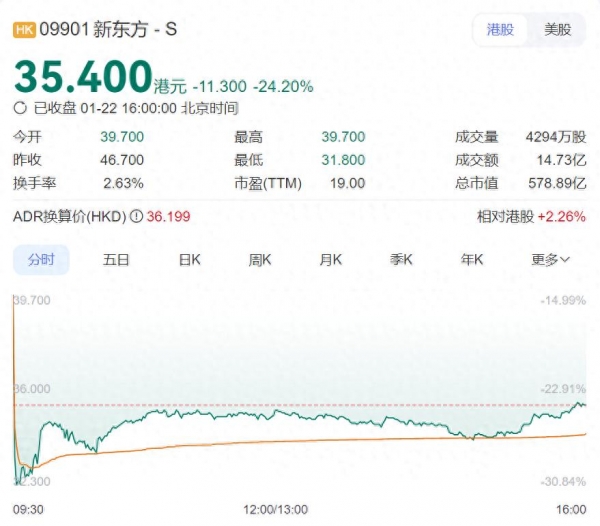The image size is (600, 526).
Task: Click the 09:30 time axis label
Action: point(28,510)
